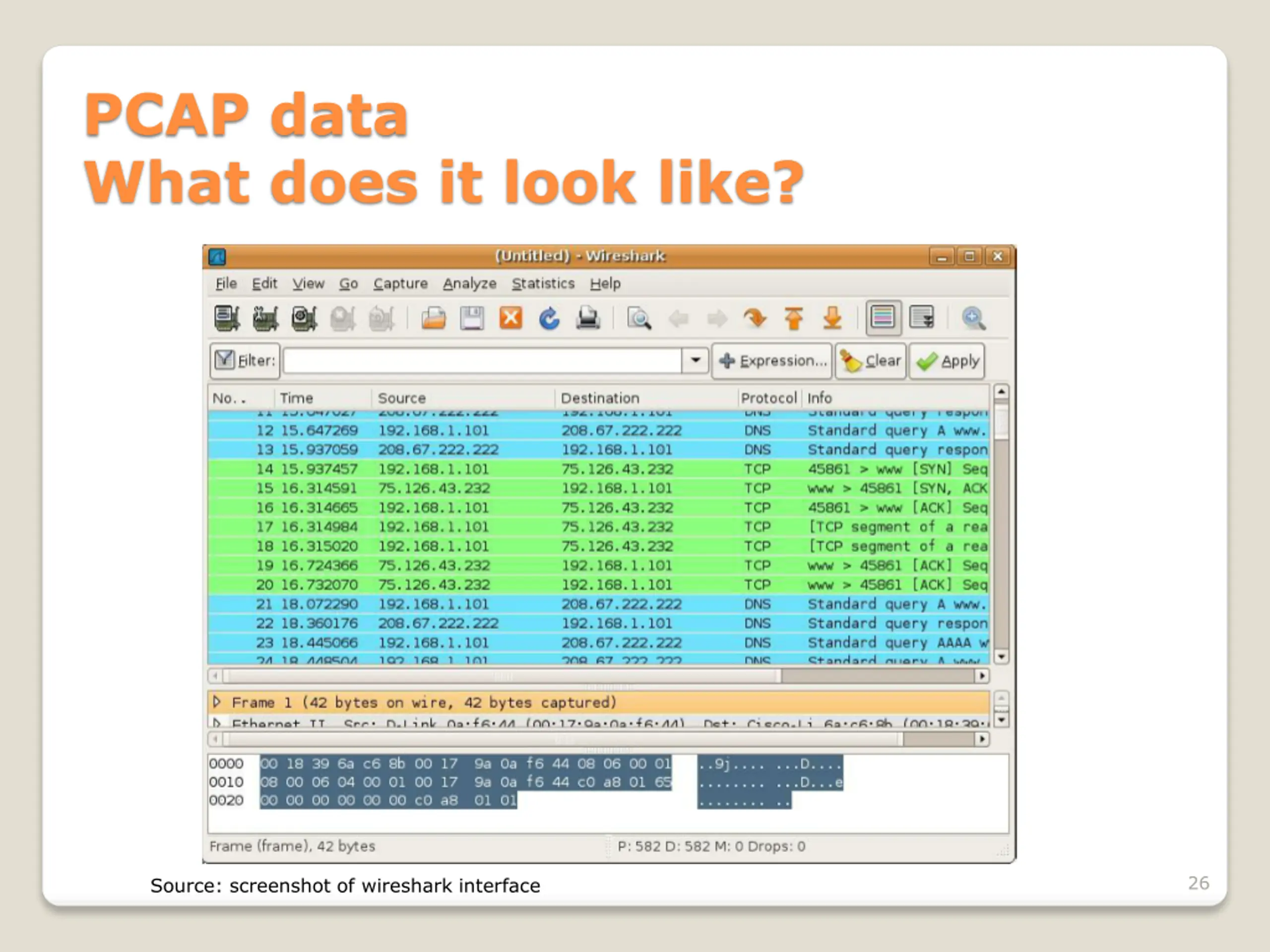Click packet list horizontal scroll left arrow
This screenshot has height=952, width=1270.
[x=215, y=676]
